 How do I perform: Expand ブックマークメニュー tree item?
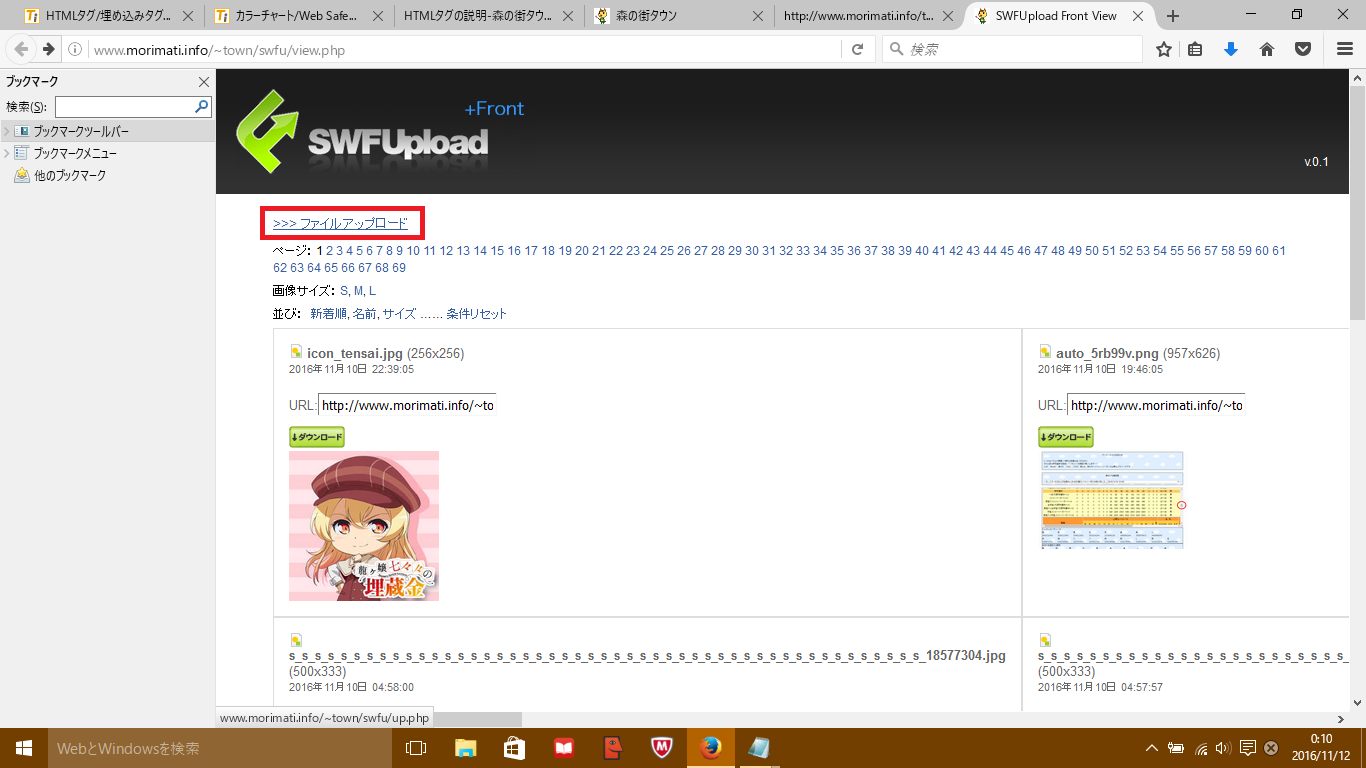(6, 153)
